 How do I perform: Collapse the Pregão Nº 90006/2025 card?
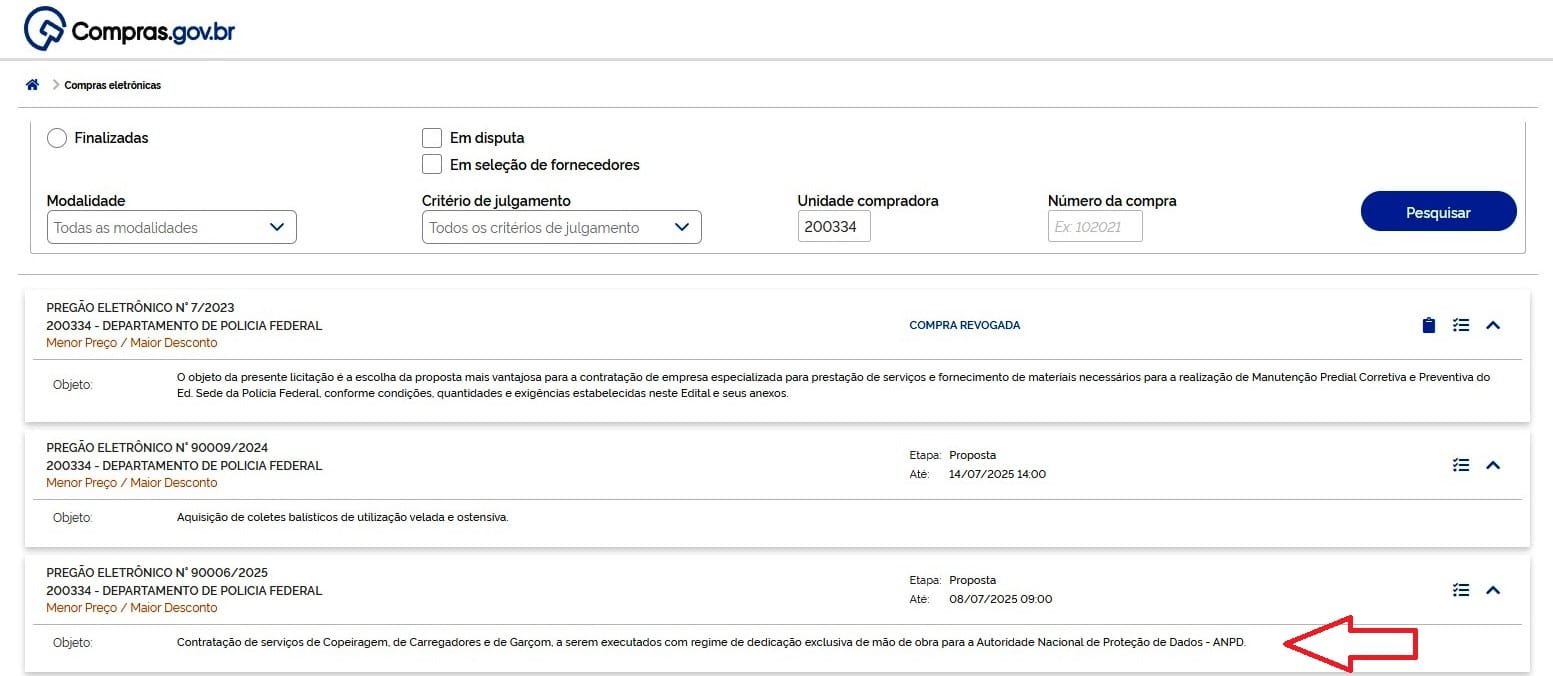tap(1493, 590)
